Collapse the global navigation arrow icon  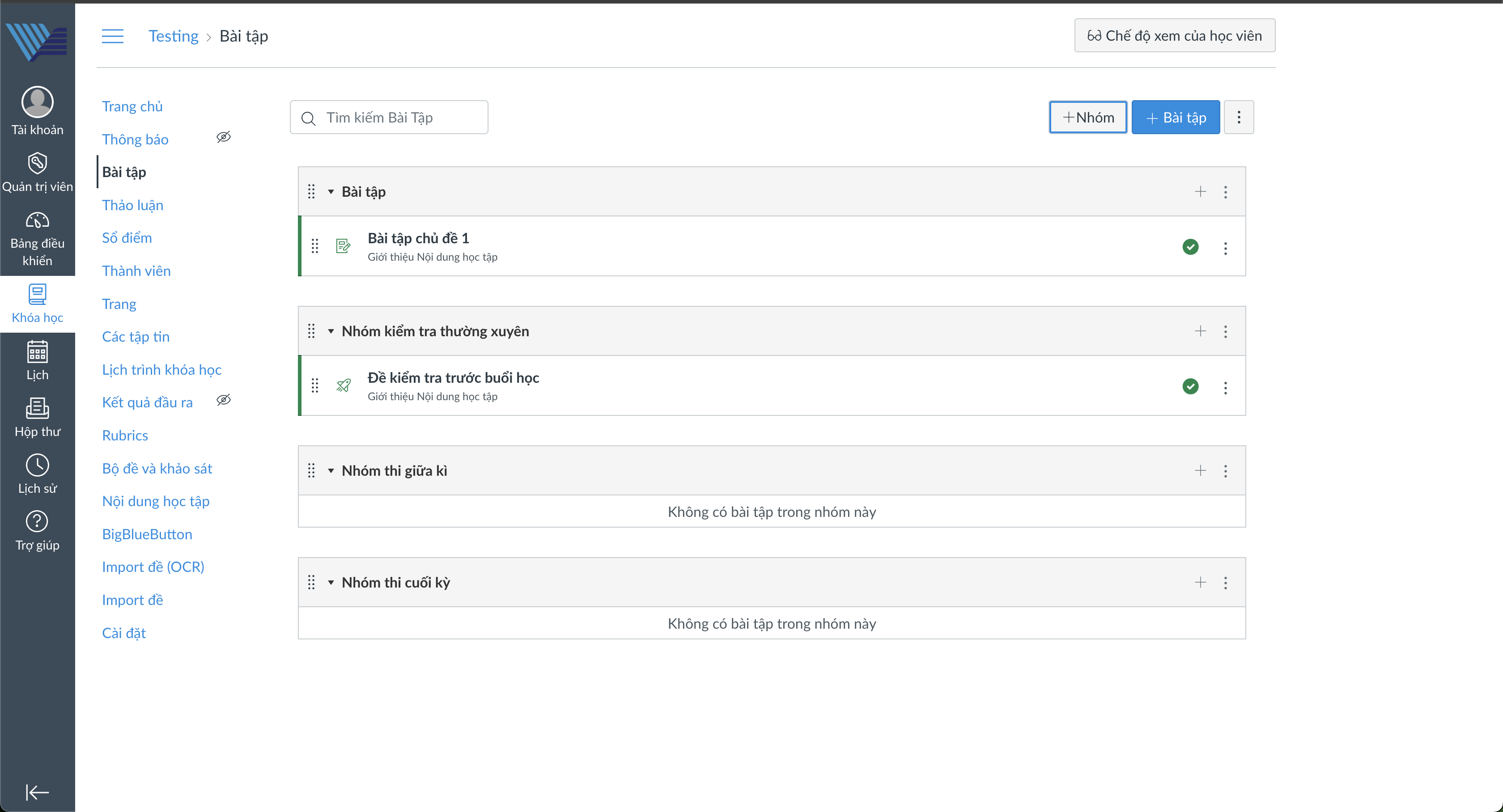pos(37,792)
